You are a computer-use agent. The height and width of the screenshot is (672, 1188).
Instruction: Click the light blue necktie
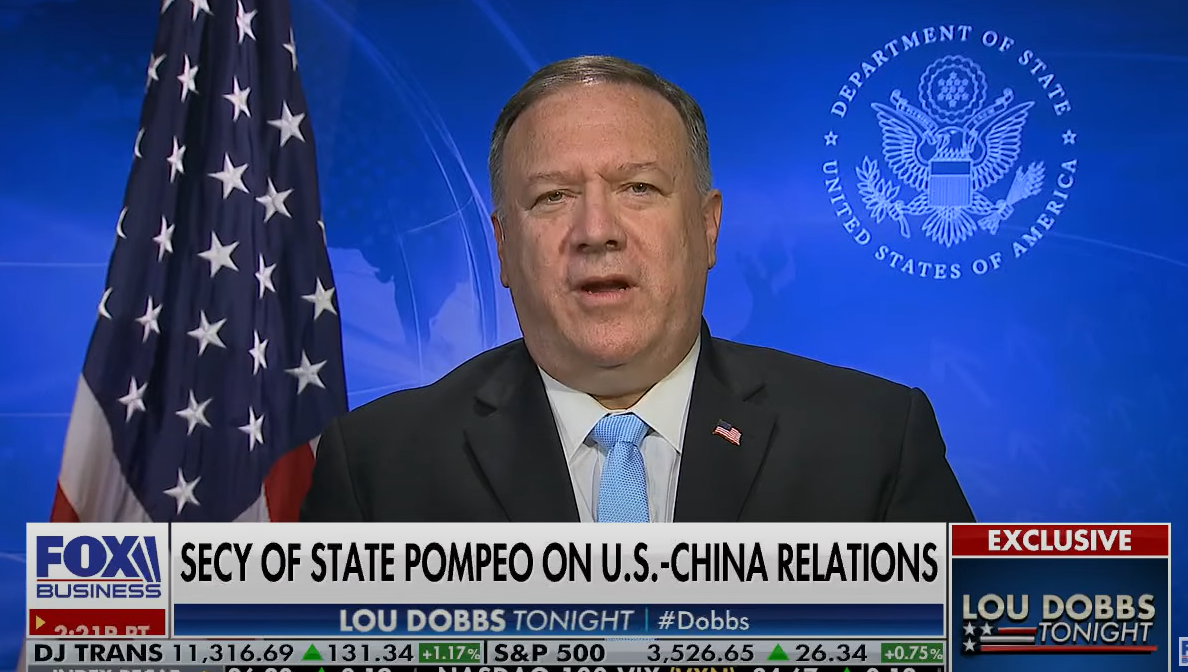click(x=621, y=467)
